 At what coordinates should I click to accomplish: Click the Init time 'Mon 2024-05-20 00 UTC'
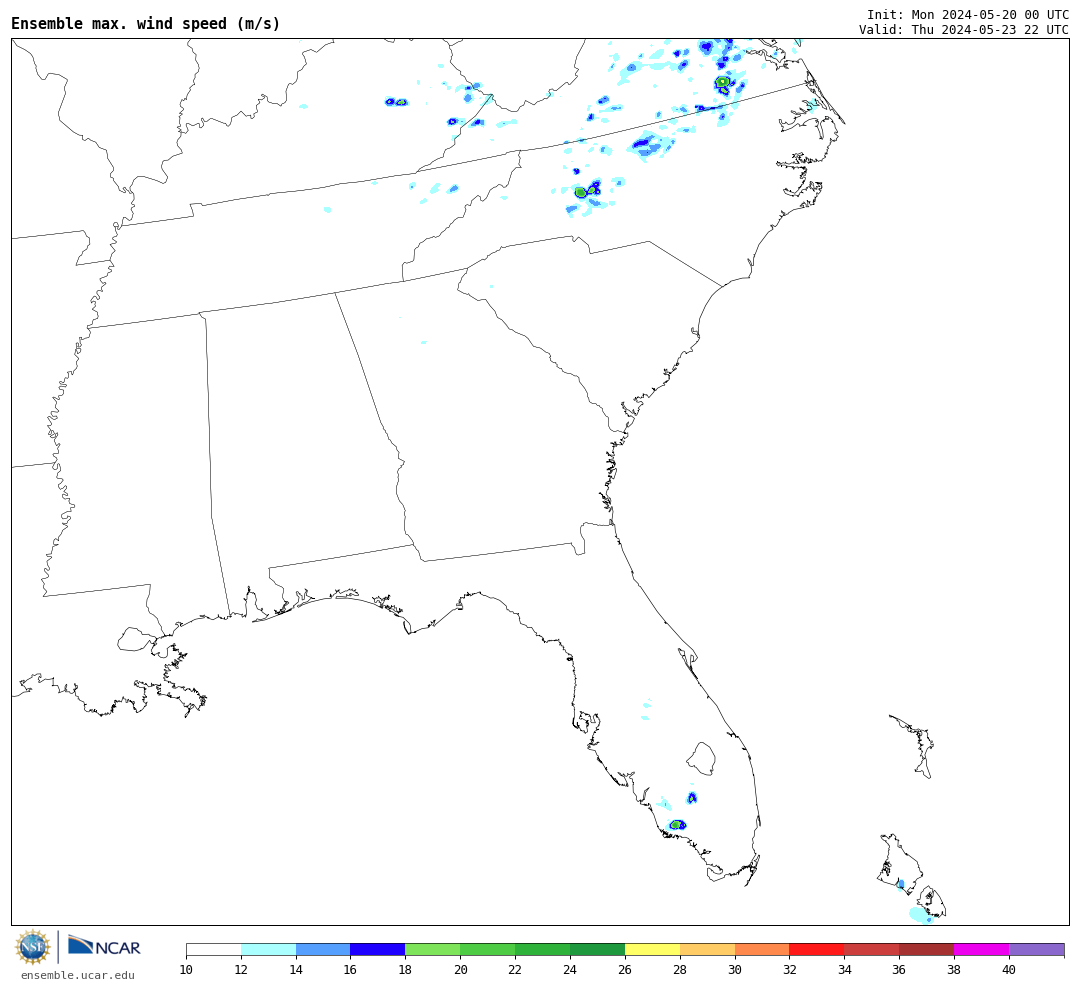[990, 14]
